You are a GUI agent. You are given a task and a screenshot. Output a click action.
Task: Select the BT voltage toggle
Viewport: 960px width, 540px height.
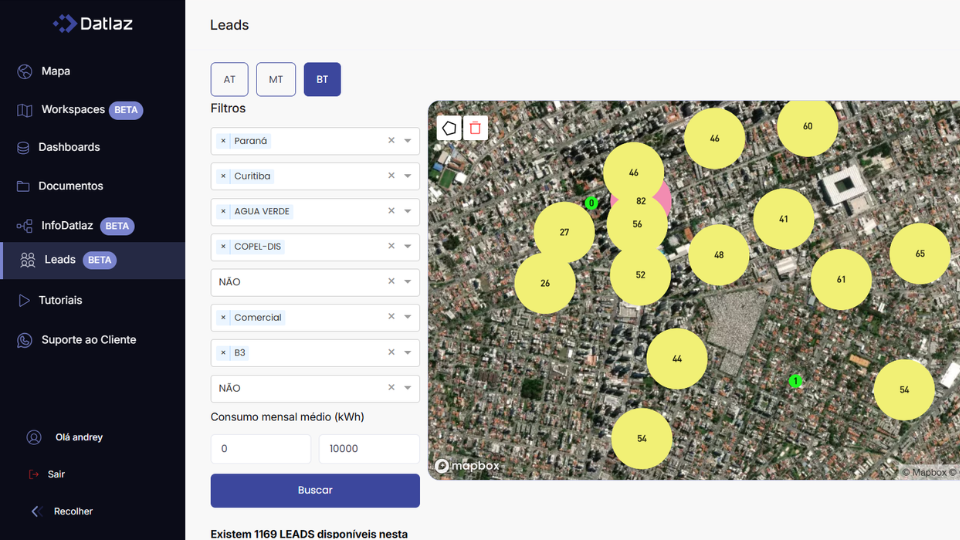(322, 79)
